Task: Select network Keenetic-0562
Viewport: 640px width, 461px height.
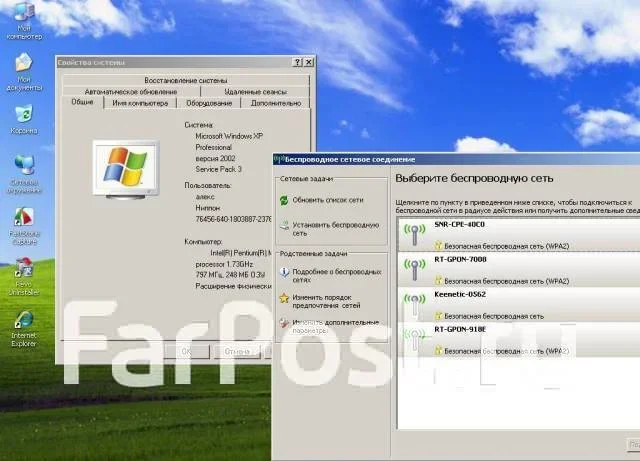Action: tap(519, 305)
